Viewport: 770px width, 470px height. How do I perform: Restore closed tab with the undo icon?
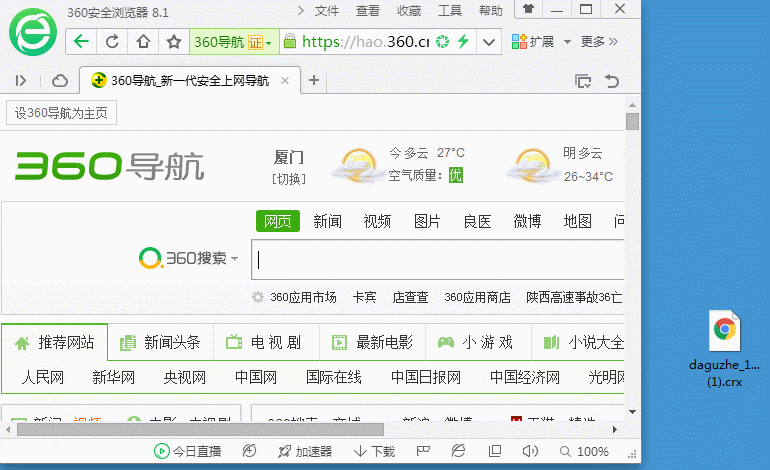(x=612, y=80)
